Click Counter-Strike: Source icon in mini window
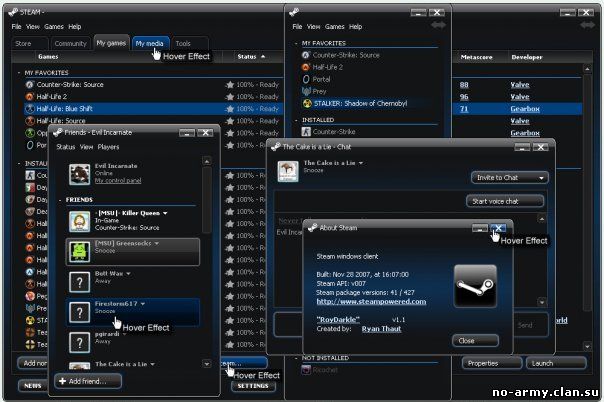The height and width of the screenshot is (402, 604). [x=306, y=55]
